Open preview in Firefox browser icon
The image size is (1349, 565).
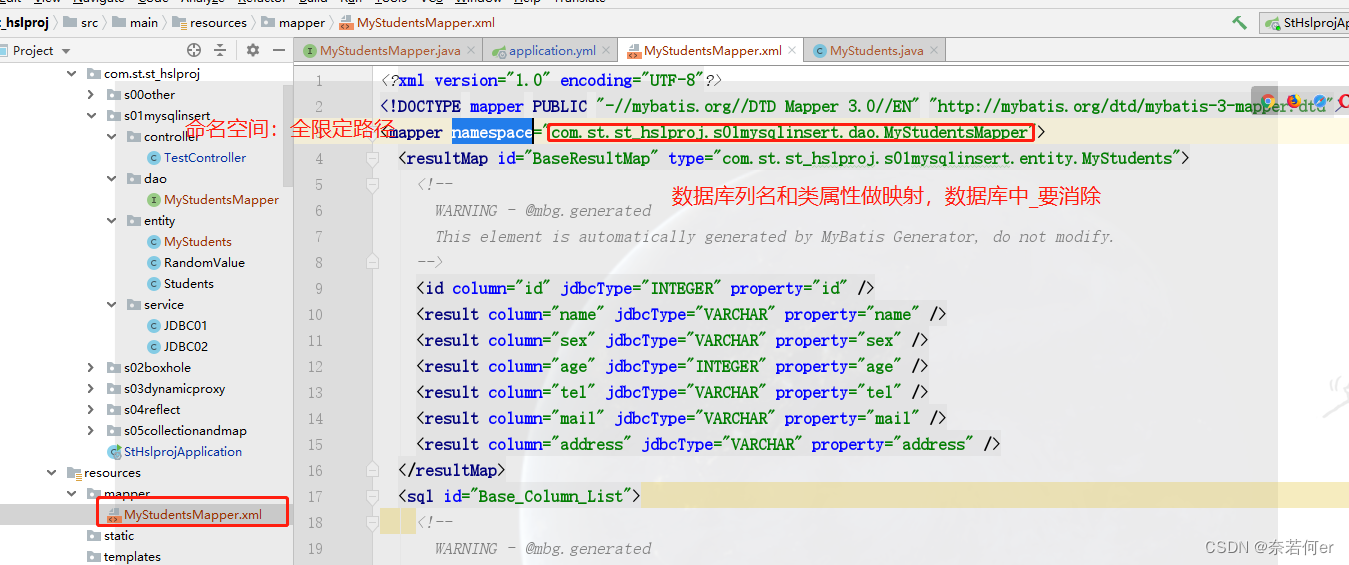(1293, 102)
